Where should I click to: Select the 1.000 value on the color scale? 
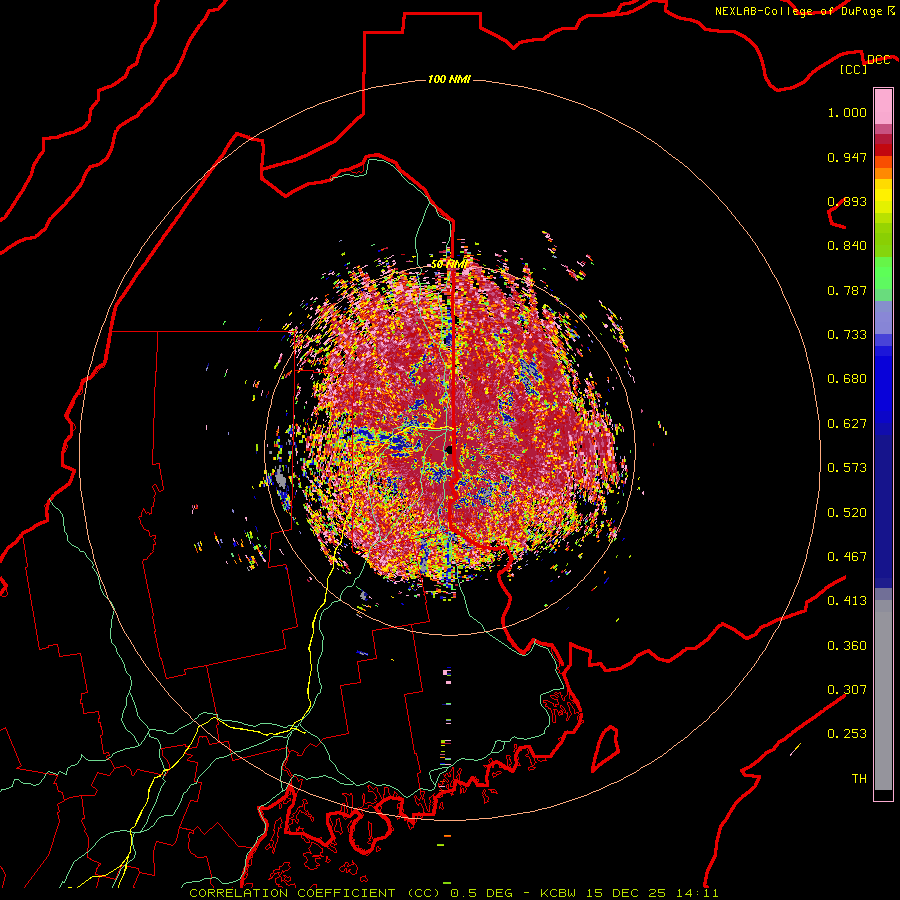[847, 112]
